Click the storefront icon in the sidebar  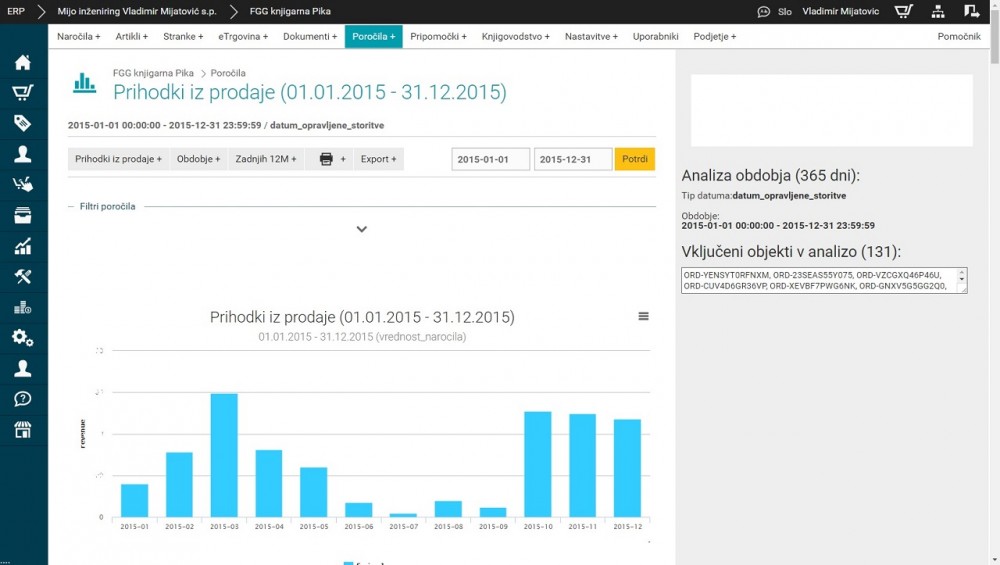[x=22, y=430]
